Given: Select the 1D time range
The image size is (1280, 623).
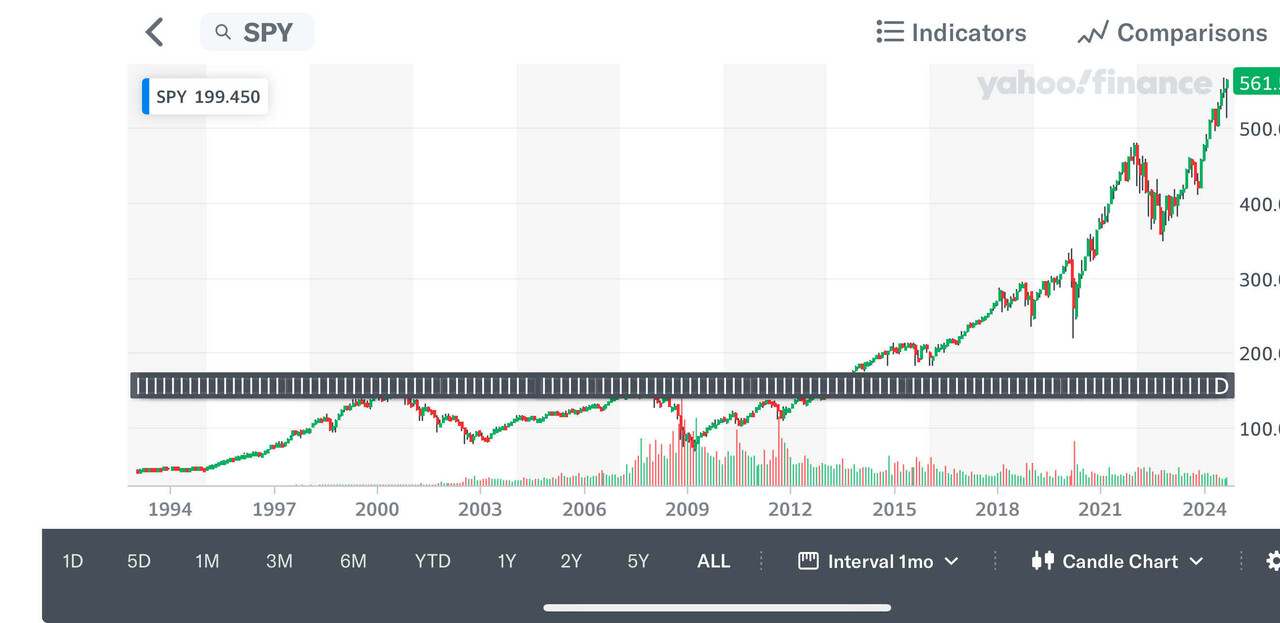Looking at the screenshot, I should click(72, 561).
